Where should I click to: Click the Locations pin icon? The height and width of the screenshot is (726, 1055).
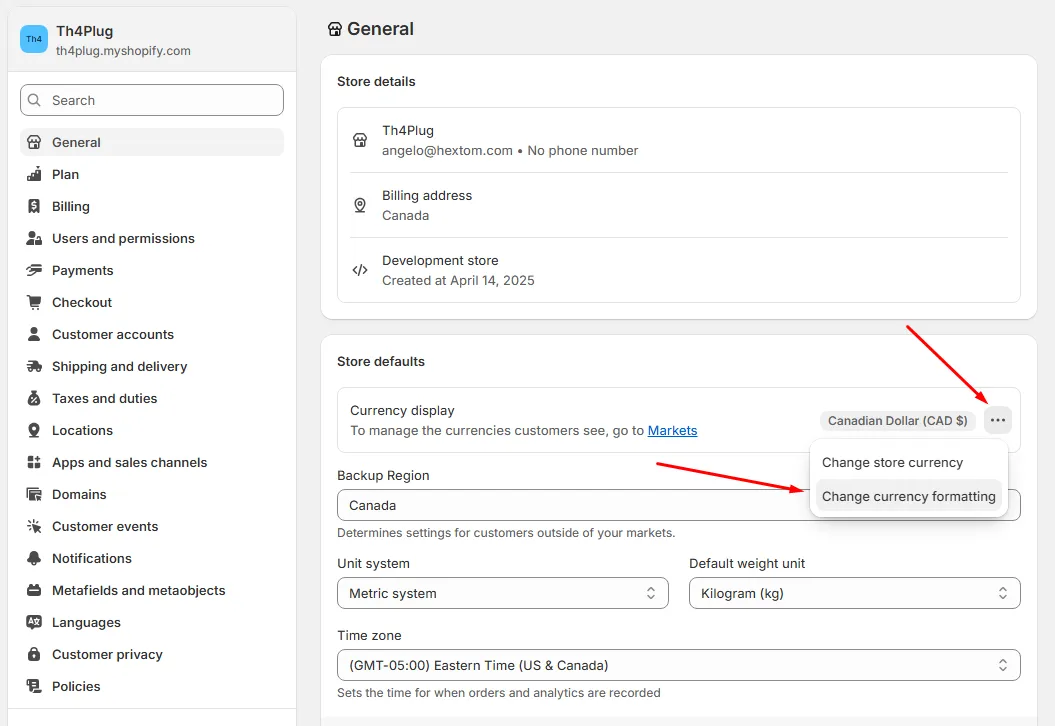point(34,430)
